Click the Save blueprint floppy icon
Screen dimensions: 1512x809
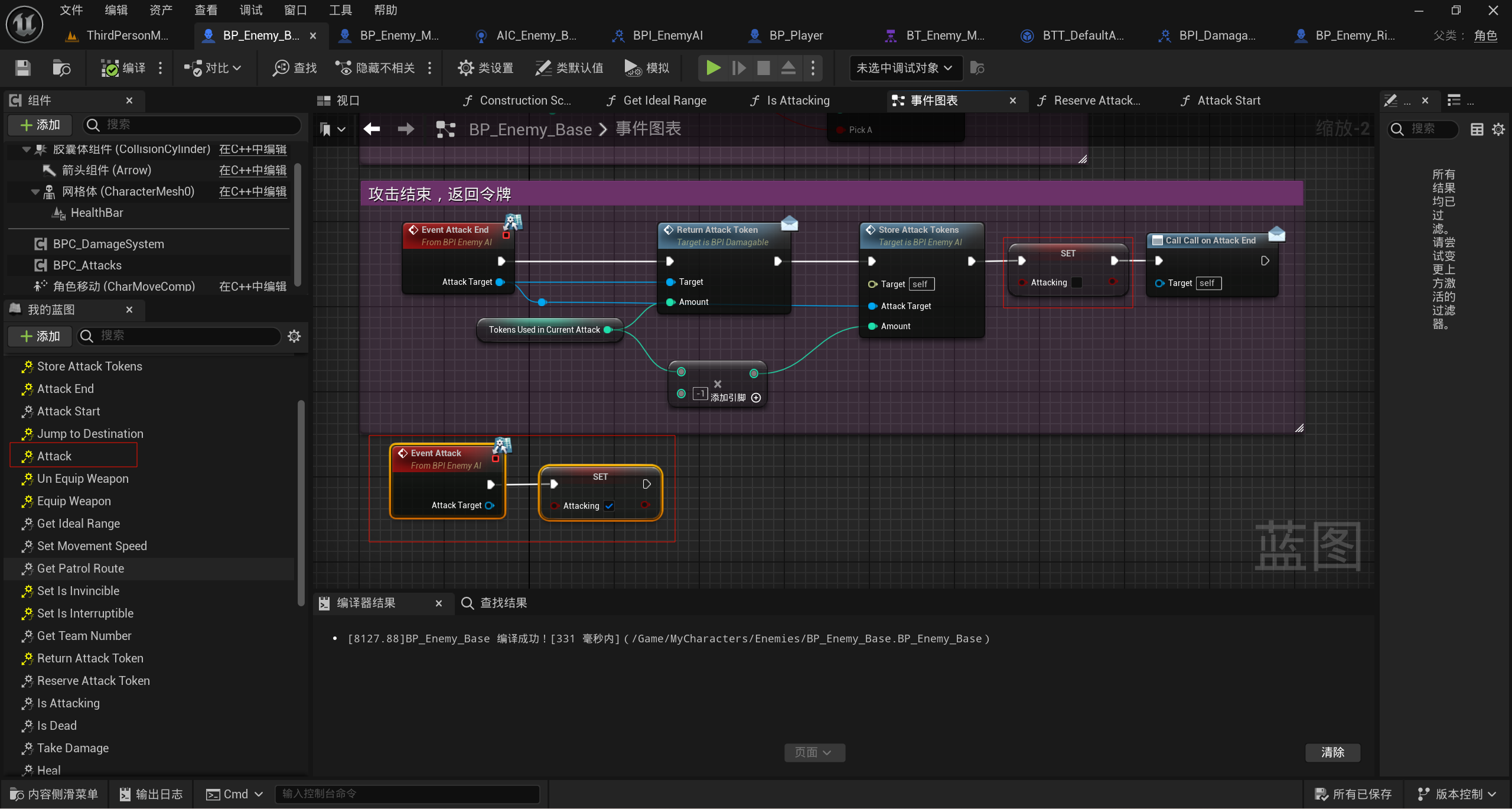[x=22, y=68]
